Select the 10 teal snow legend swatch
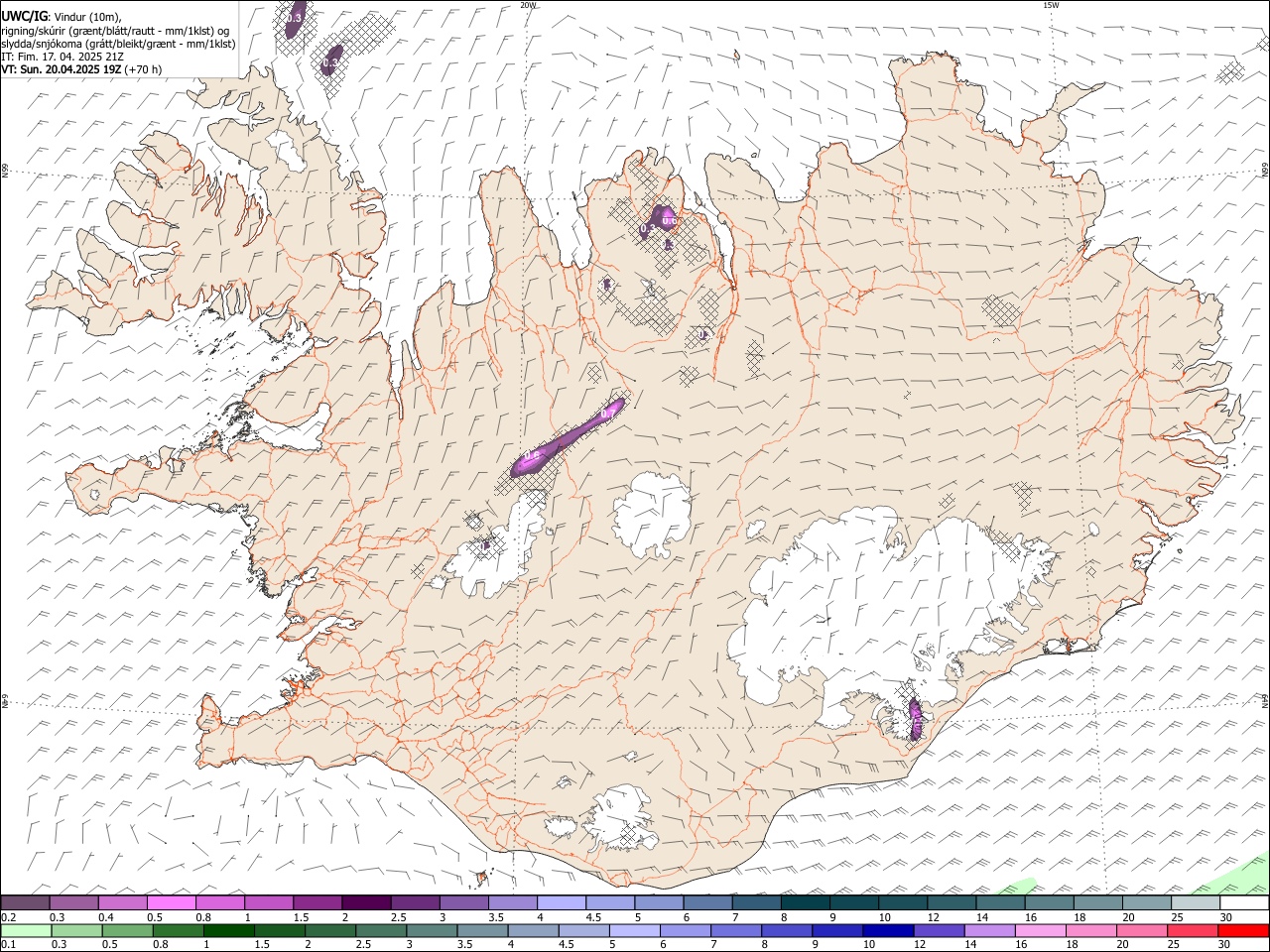 pos(903,902)
